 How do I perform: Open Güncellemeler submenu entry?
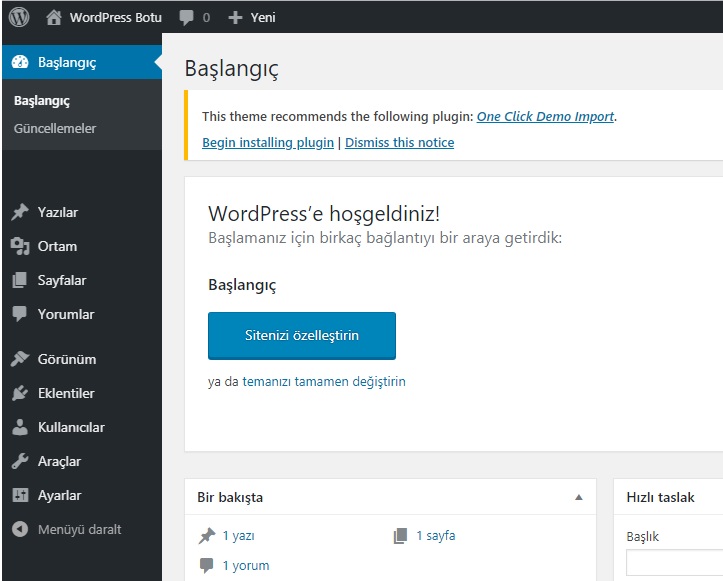coord(55,128)
